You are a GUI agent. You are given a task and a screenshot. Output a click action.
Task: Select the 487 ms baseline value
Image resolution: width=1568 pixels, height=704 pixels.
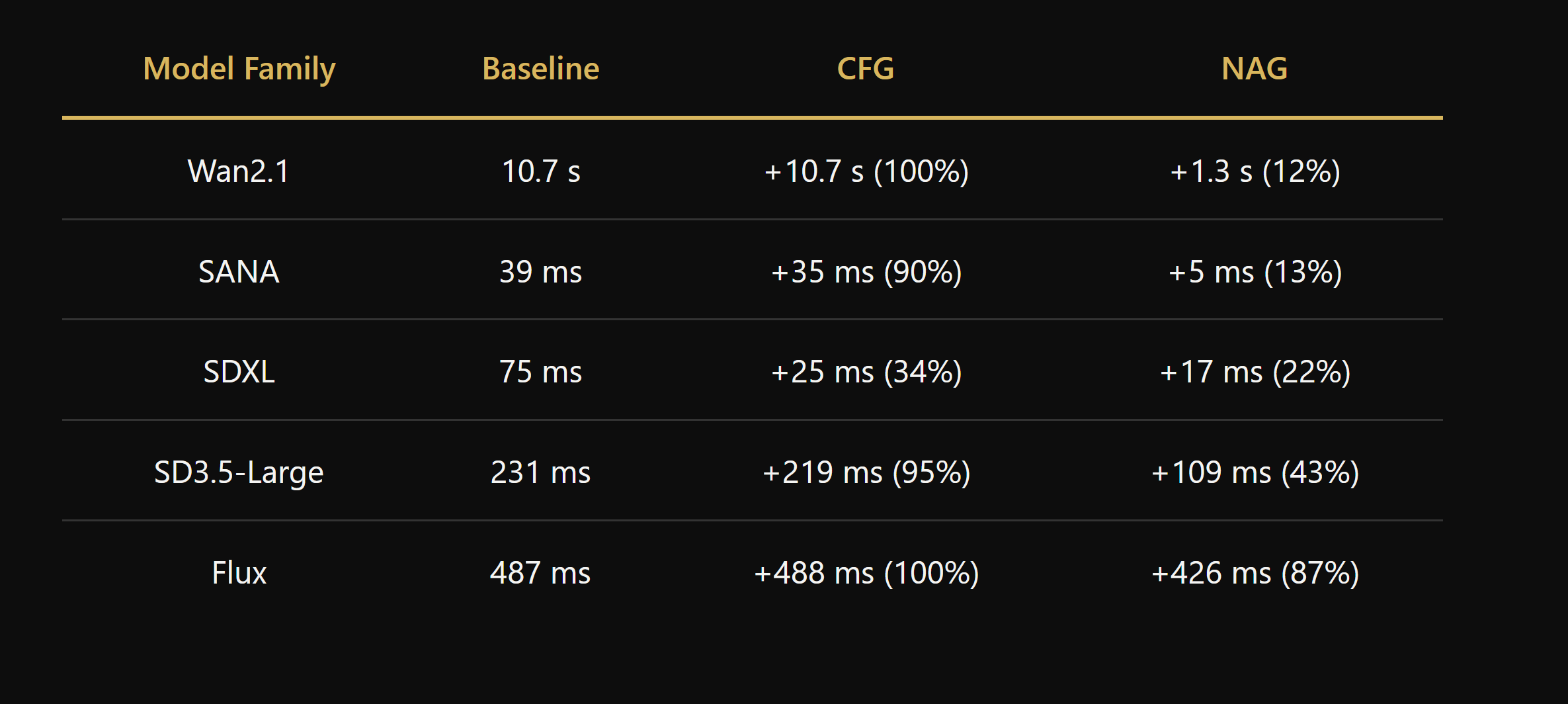[x=541, y=573]
